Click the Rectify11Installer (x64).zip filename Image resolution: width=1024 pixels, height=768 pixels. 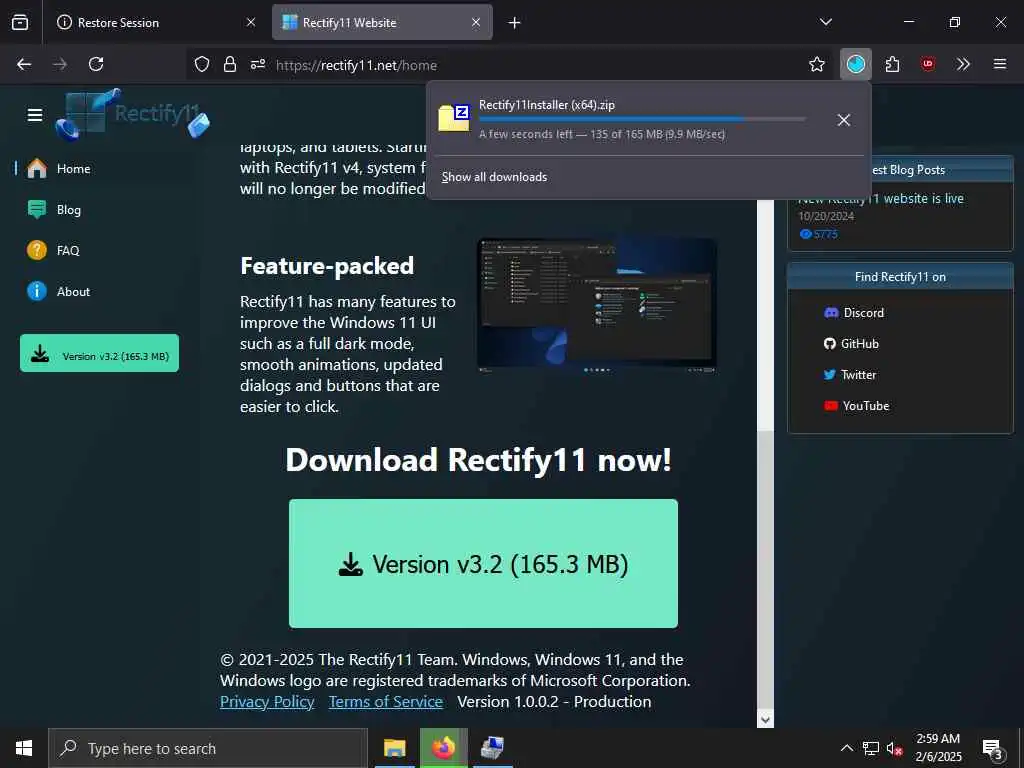547,104
